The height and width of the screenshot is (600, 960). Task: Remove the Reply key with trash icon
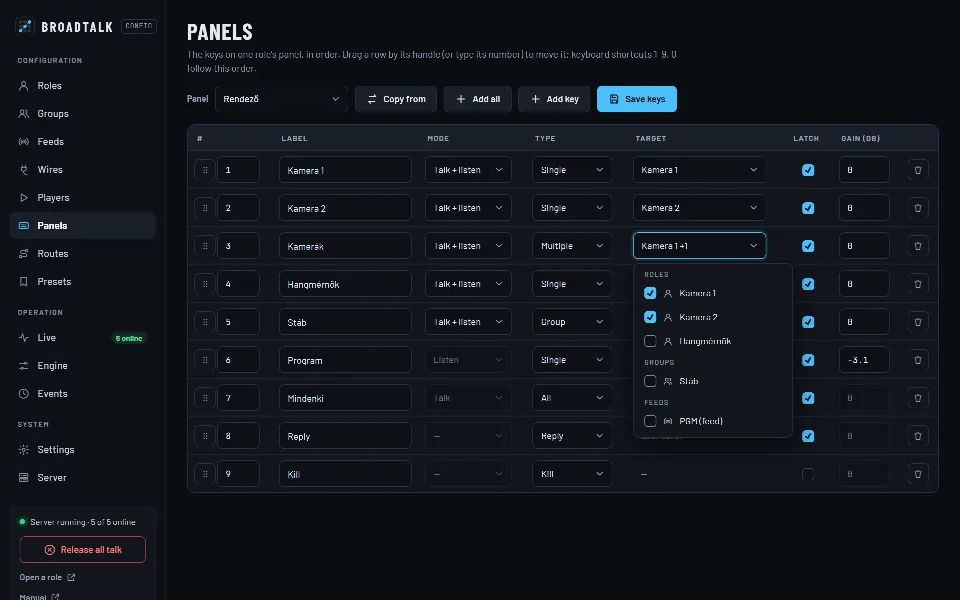pyautogui.click(x=917, y=436)
